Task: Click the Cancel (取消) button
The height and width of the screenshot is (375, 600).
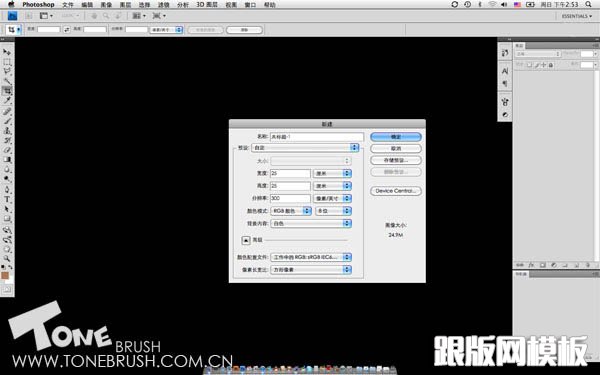Action: (x=396, y=148)
